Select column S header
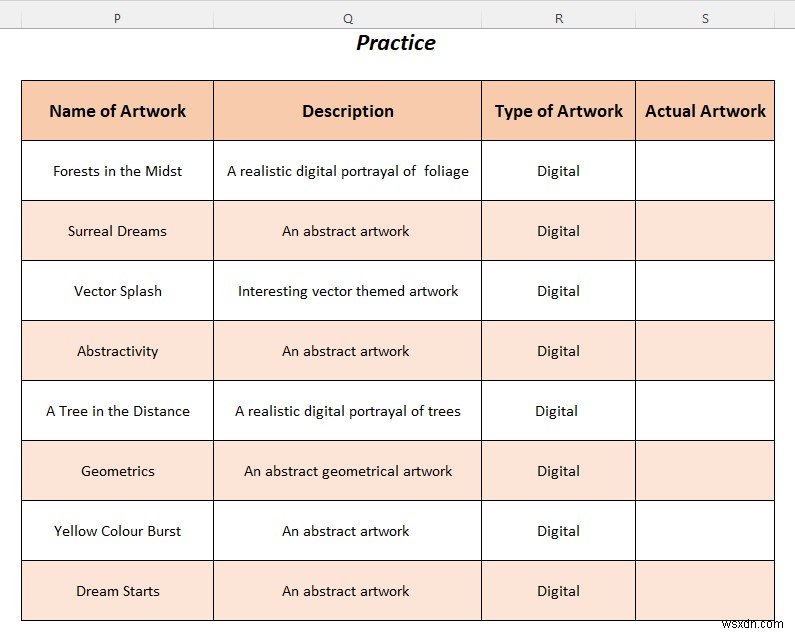This screenshot has height=634, width=795. tap(705, 19)
